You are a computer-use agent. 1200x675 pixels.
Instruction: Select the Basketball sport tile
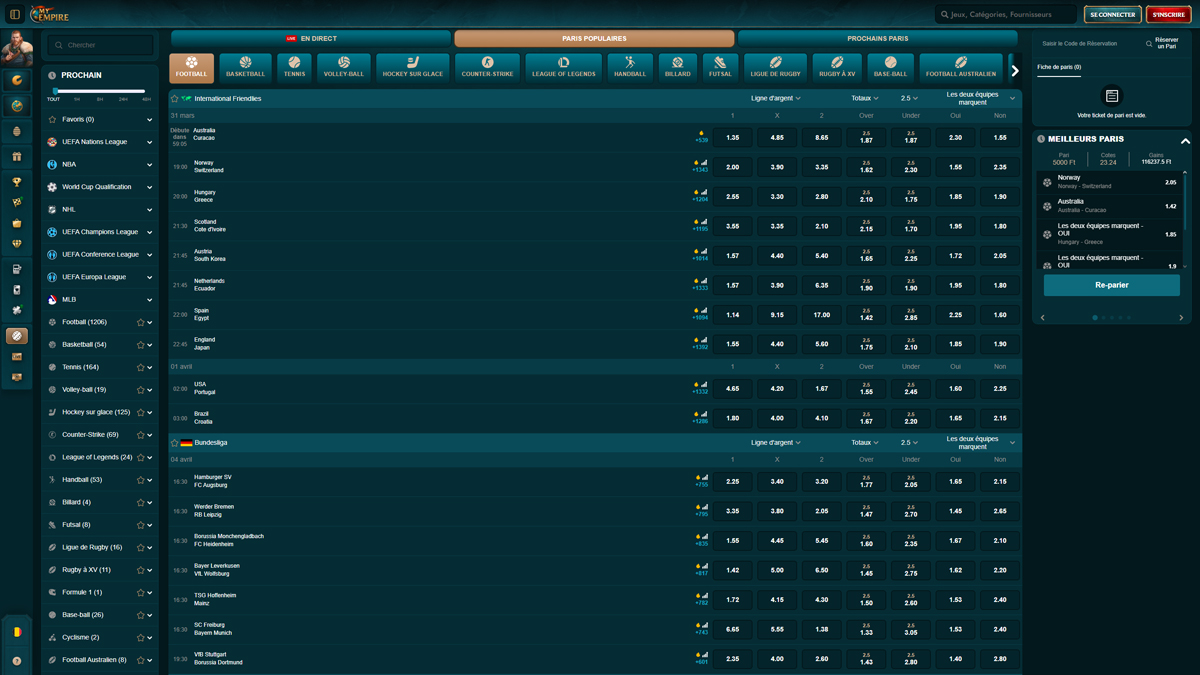tap(245, 67)
